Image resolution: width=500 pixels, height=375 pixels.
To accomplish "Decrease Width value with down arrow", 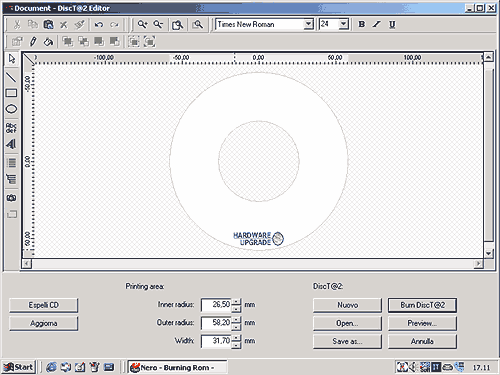I will (x=236, y=344).
